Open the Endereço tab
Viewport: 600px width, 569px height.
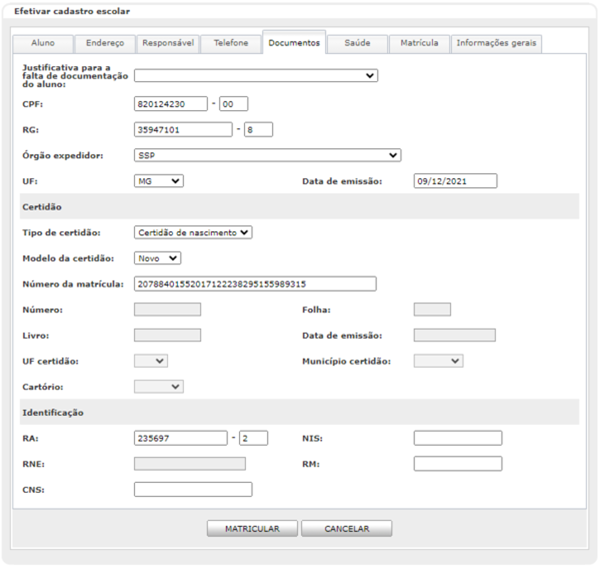tap(105, 44)
